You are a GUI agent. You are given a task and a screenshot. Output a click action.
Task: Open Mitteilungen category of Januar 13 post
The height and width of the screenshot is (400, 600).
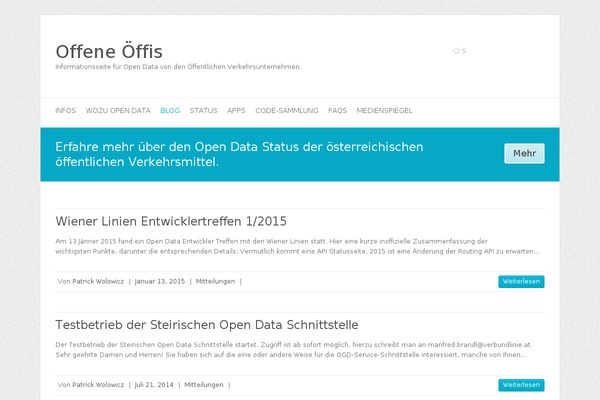215,281
